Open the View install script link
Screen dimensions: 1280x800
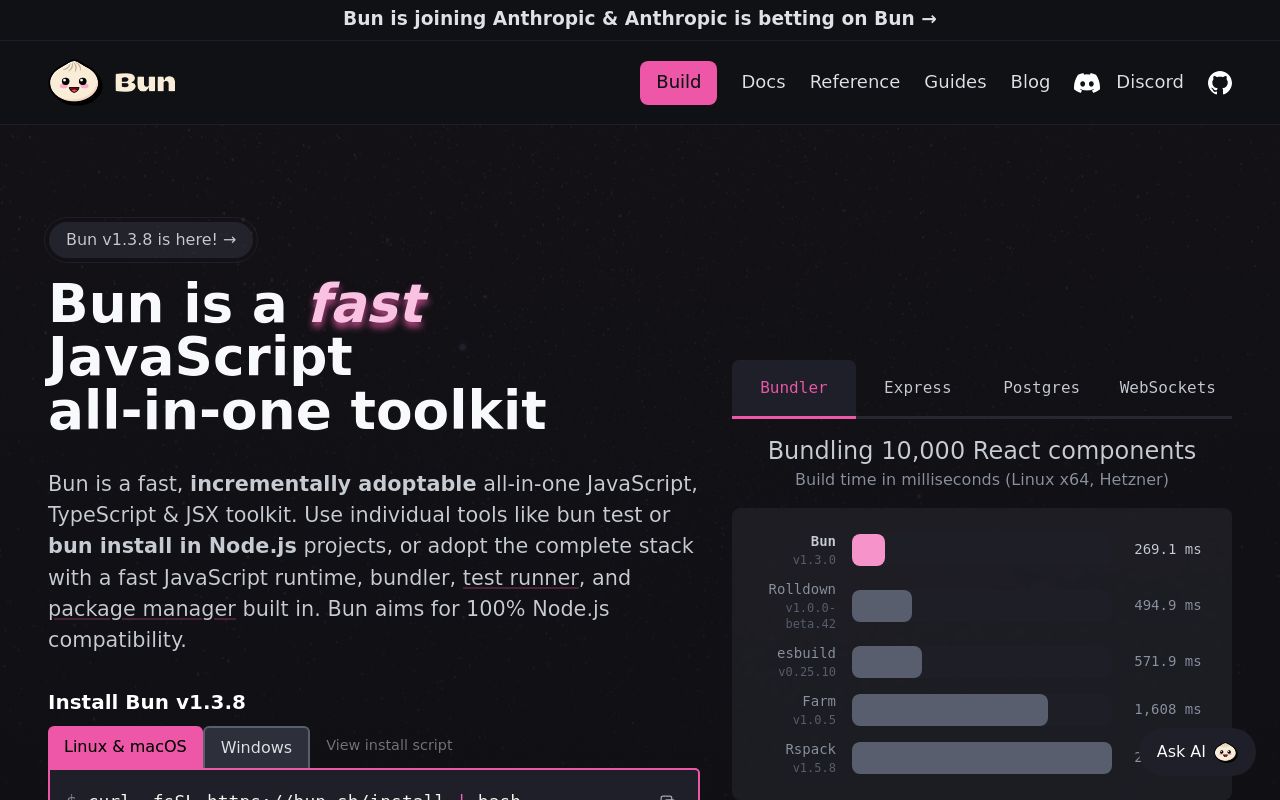[x=389, y=745]
